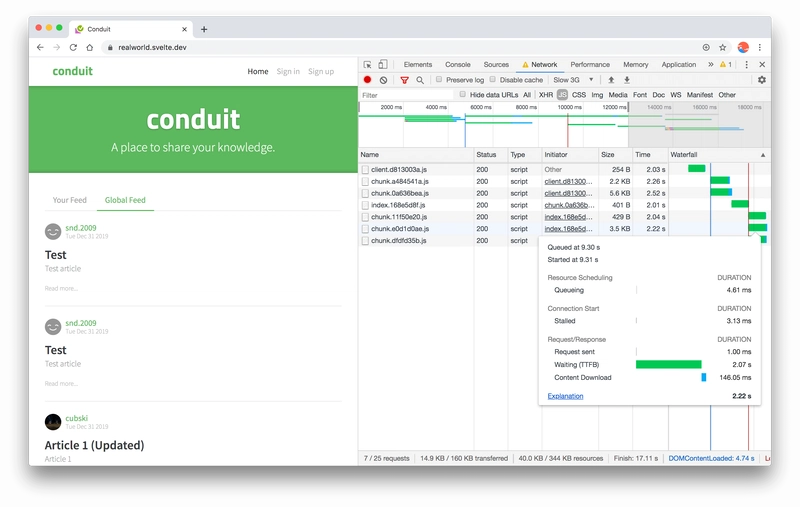This screenshot has width=800, height=507.
Task: Open the Memory tab
Action: pyautogui.click(x=636, y=65)
